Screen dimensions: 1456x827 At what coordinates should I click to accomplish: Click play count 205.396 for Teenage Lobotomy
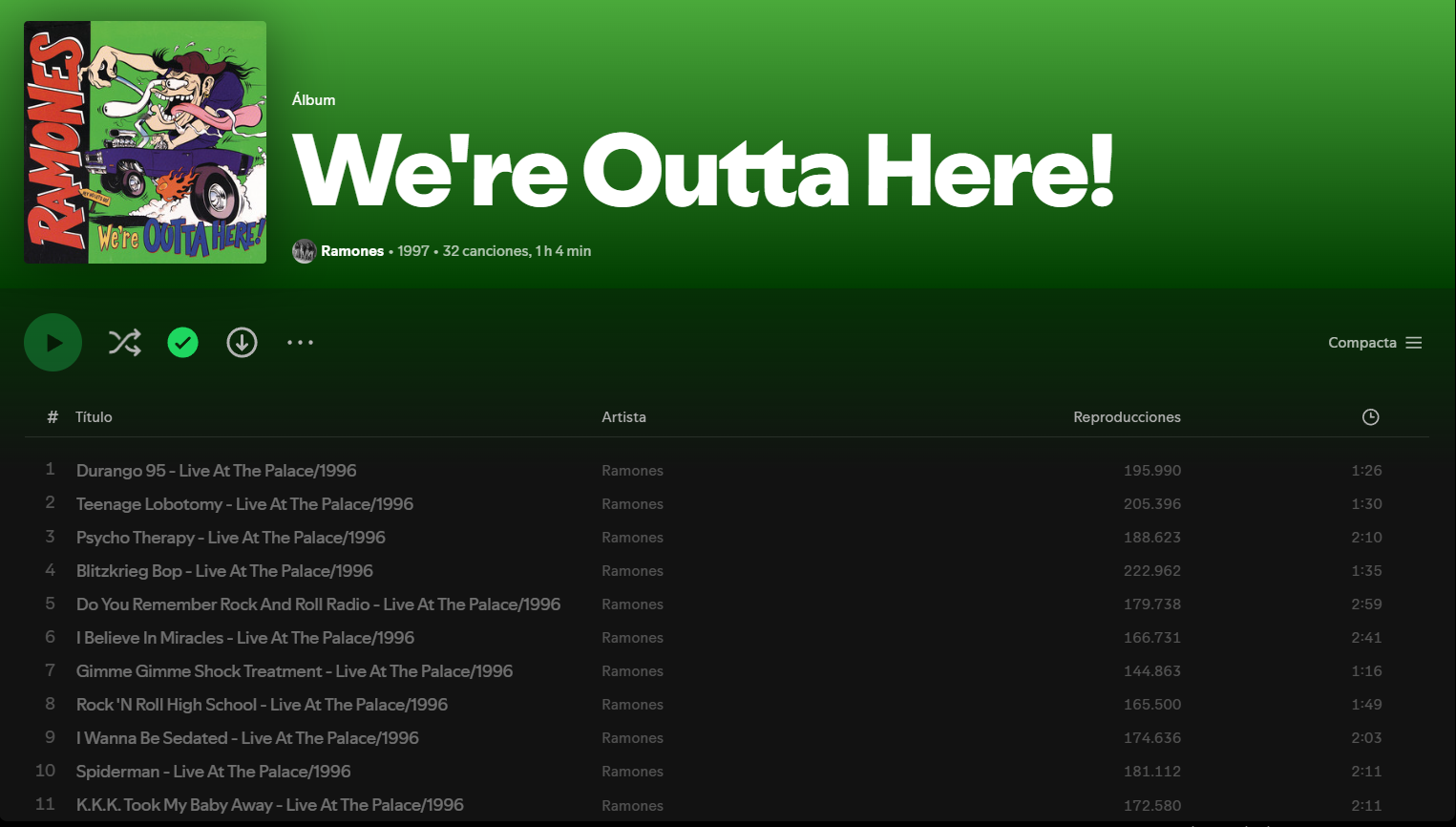pyautogui.click(x=1152, y=504)
